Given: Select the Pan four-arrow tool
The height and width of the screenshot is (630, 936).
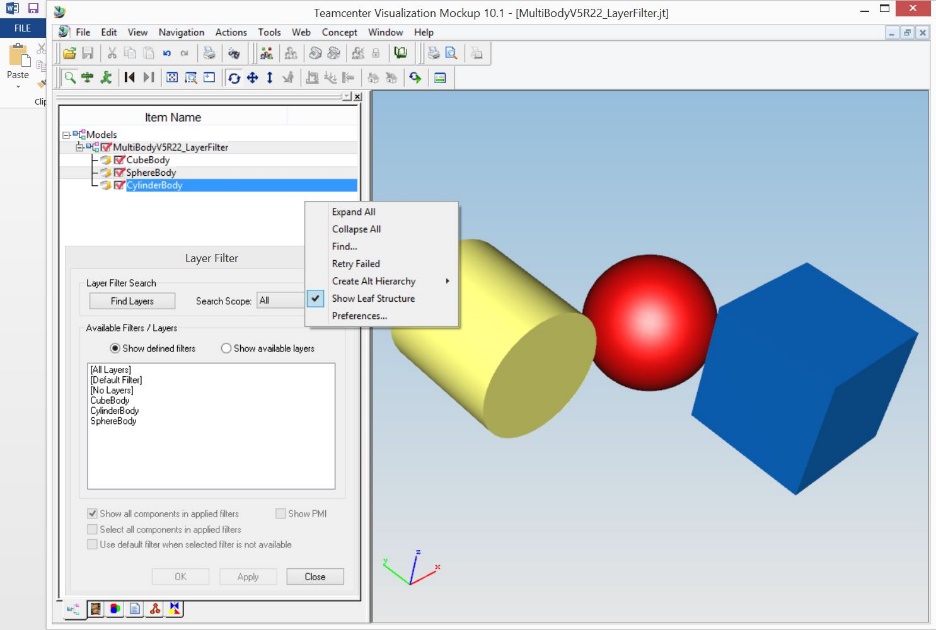Looking at the screenshot, I should 253,78.
